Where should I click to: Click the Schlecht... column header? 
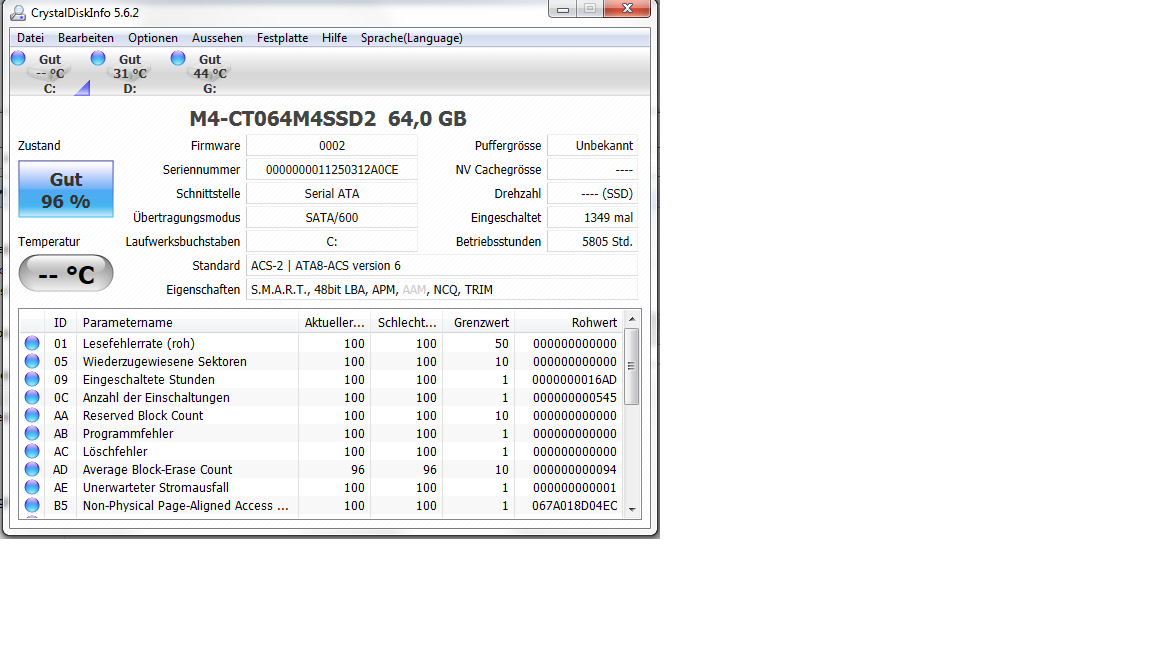click(406, 323)
